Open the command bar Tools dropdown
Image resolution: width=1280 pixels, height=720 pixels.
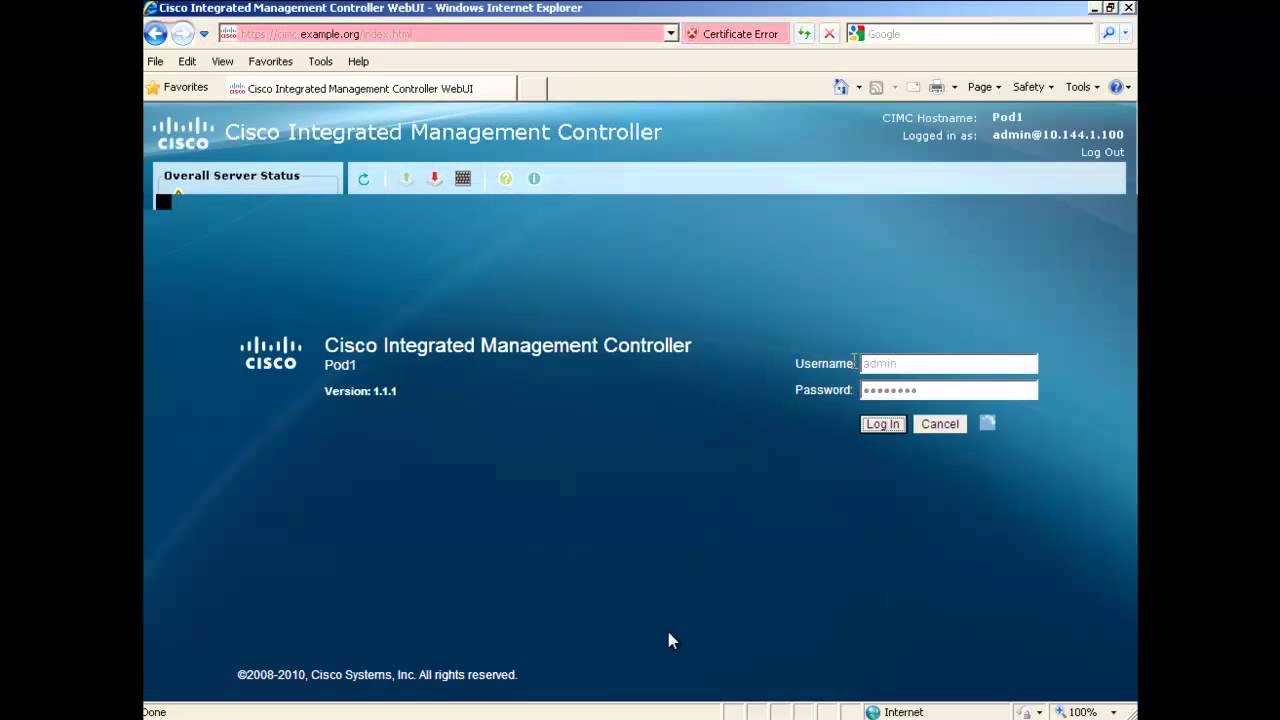click(1082, 87)
